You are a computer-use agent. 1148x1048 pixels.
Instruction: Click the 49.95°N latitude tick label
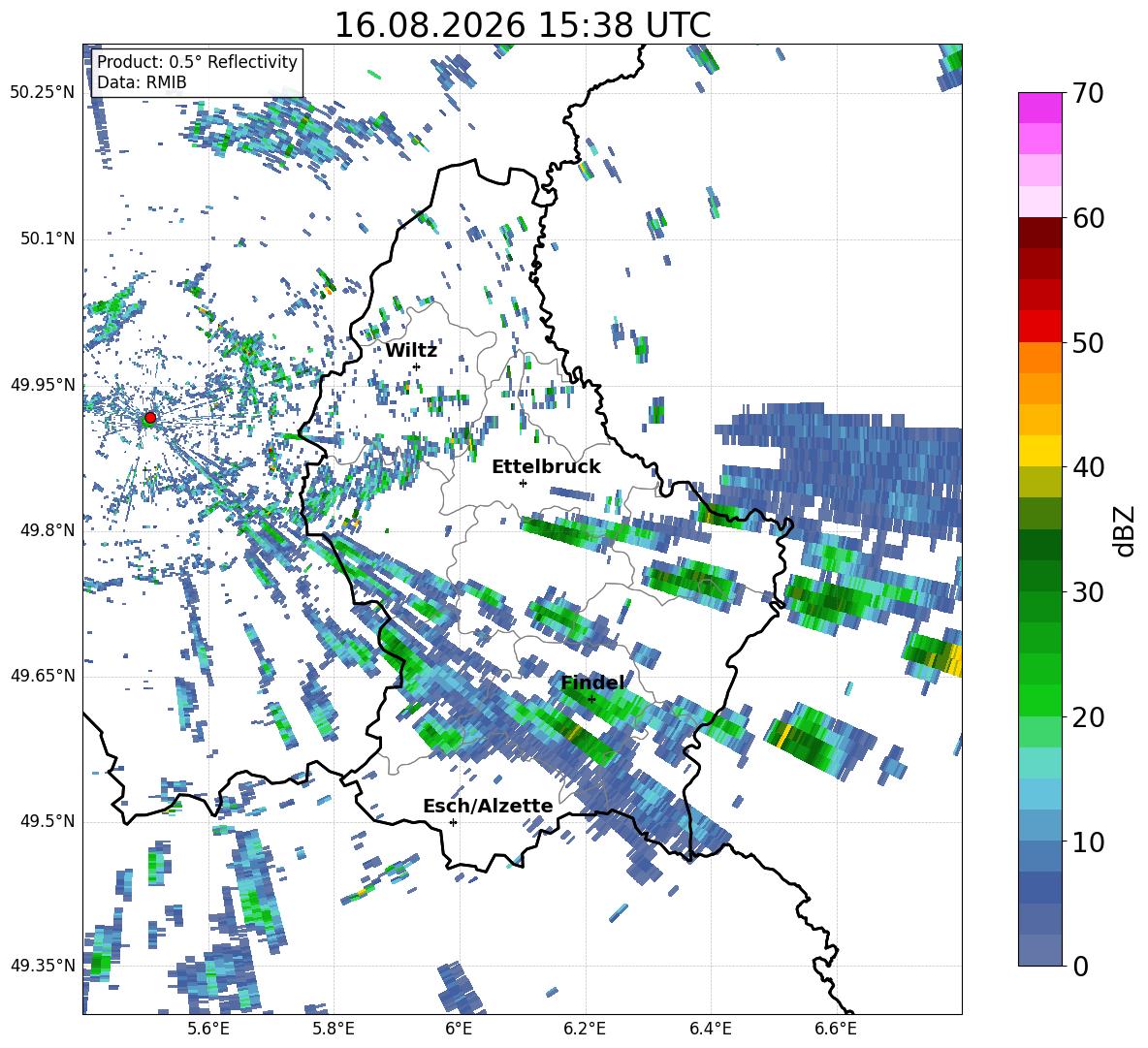click(43, 385)
